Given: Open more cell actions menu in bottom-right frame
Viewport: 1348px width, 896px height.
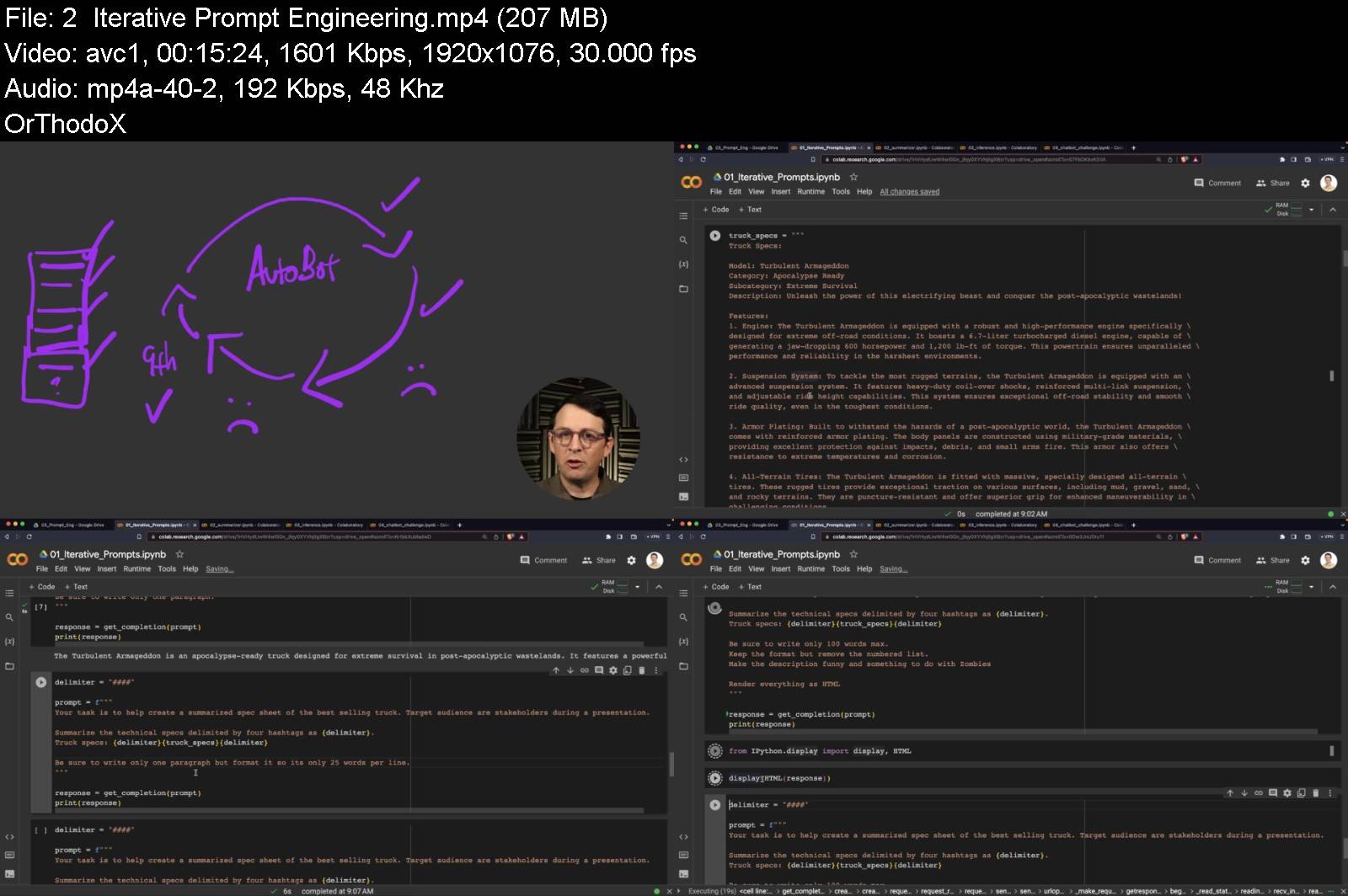Looking at the screenshot, I should [x=1330, y=792].
